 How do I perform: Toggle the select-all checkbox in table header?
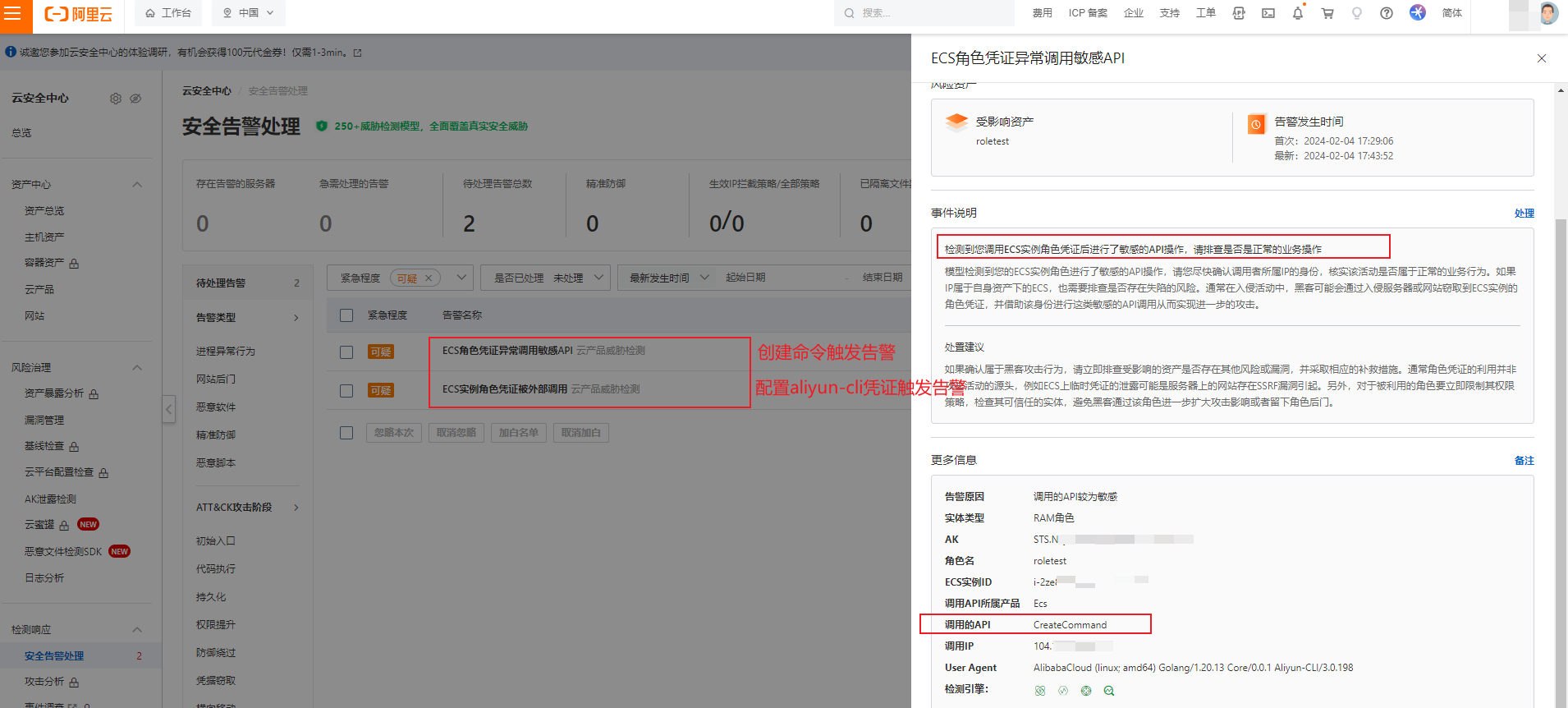pyautogui.click(x=346, y=315)
